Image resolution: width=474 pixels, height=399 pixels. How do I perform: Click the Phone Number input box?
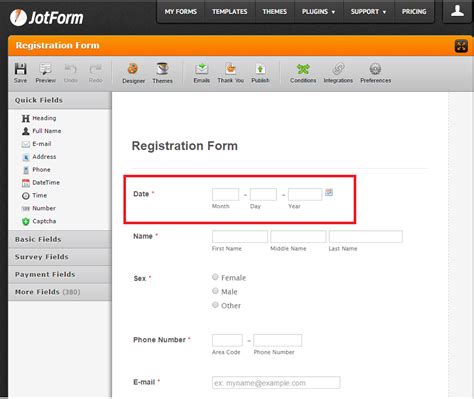278,340
